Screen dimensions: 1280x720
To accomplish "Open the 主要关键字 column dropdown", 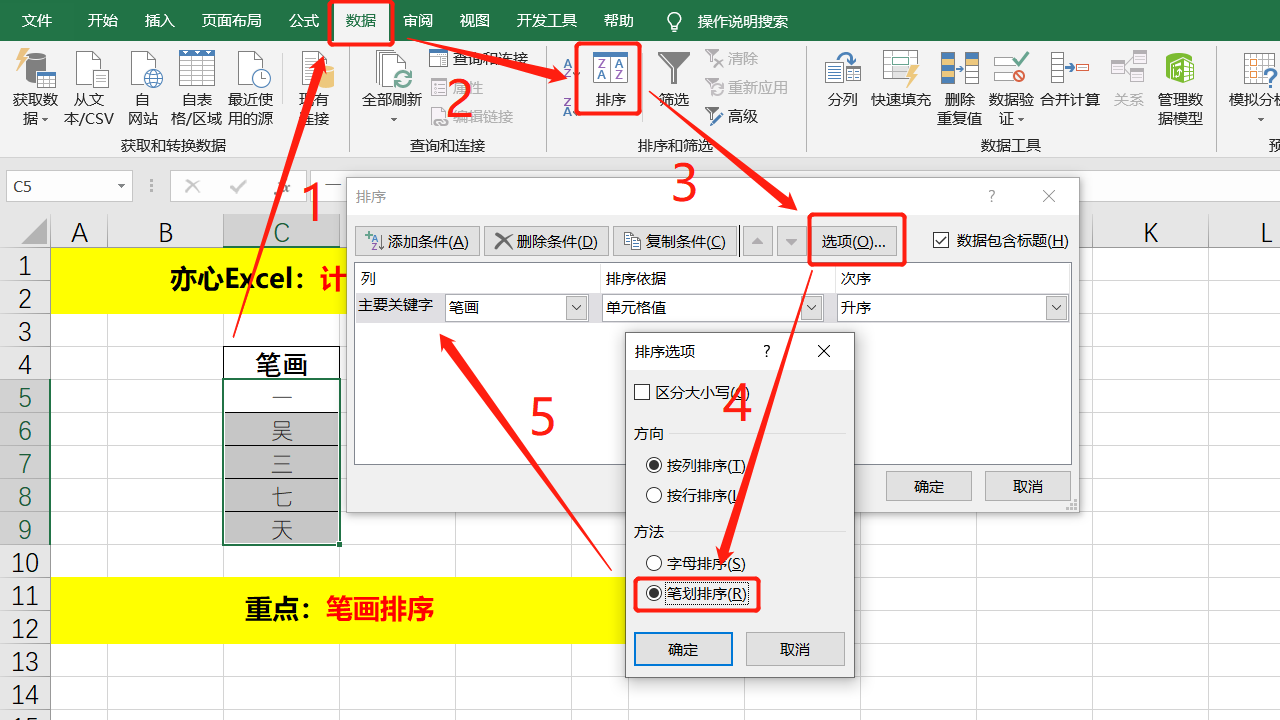I will [x=576, y=308].
